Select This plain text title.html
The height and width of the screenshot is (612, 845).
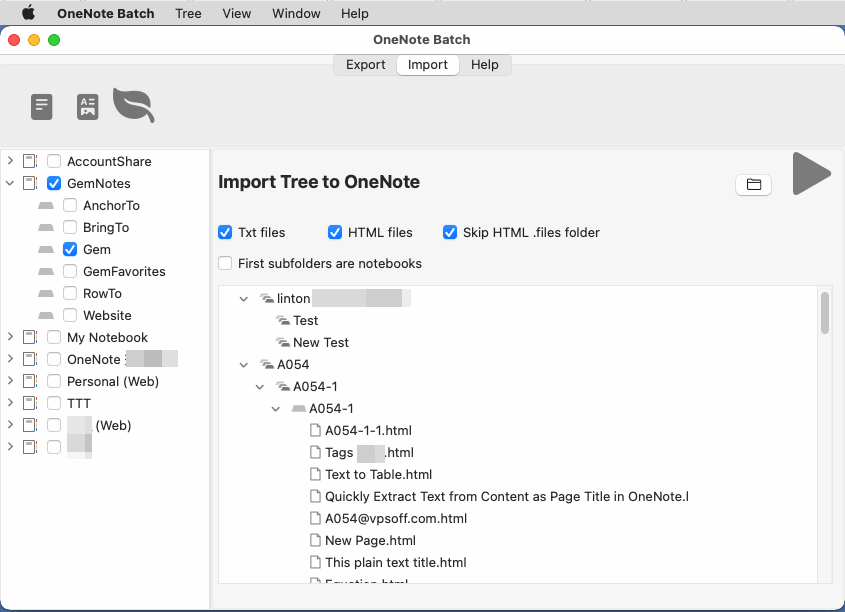point(396,562)
